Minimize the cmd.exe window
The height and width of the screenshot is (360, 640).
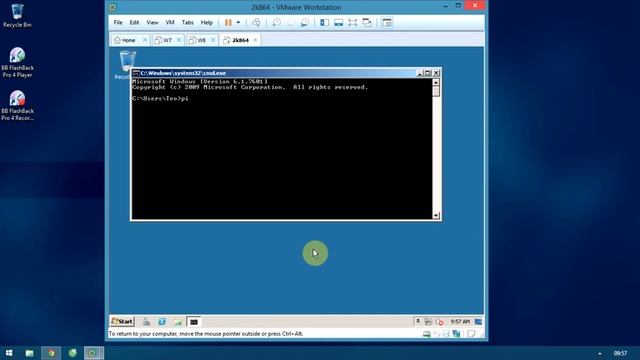point(419,73)
